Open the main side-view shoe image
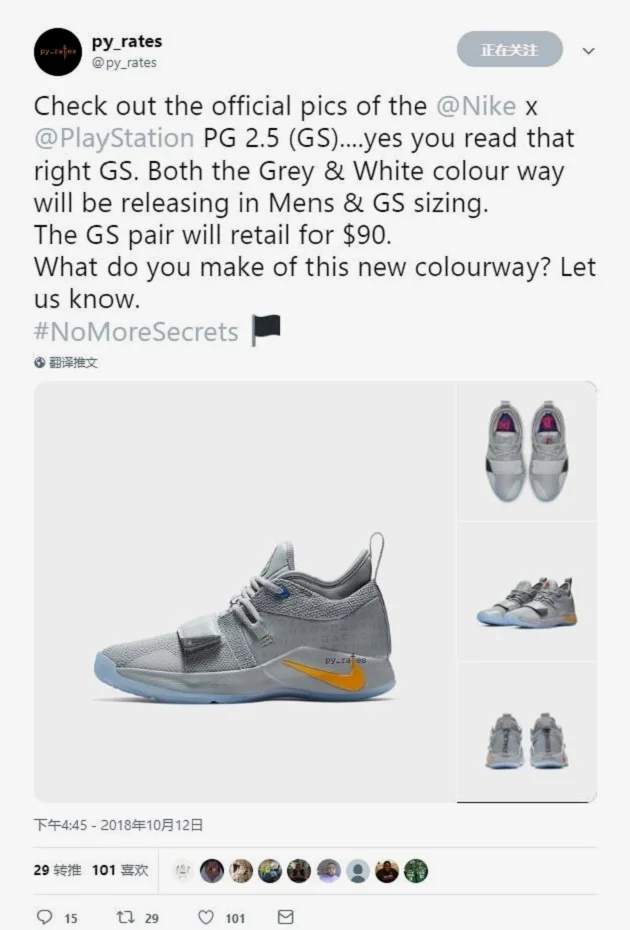The width and height of the screenshot is (630, 930). (244, 592)
